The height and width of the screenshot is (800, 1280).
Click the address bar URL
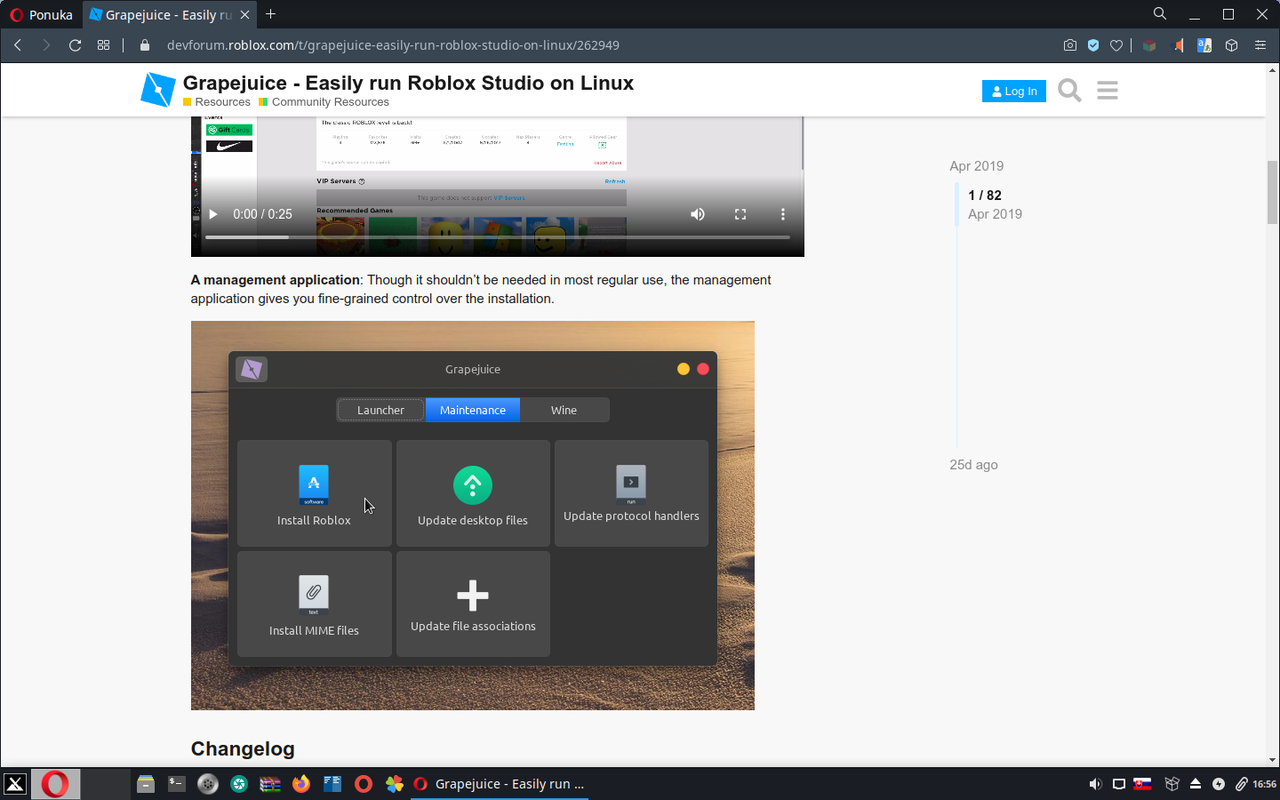393,45
